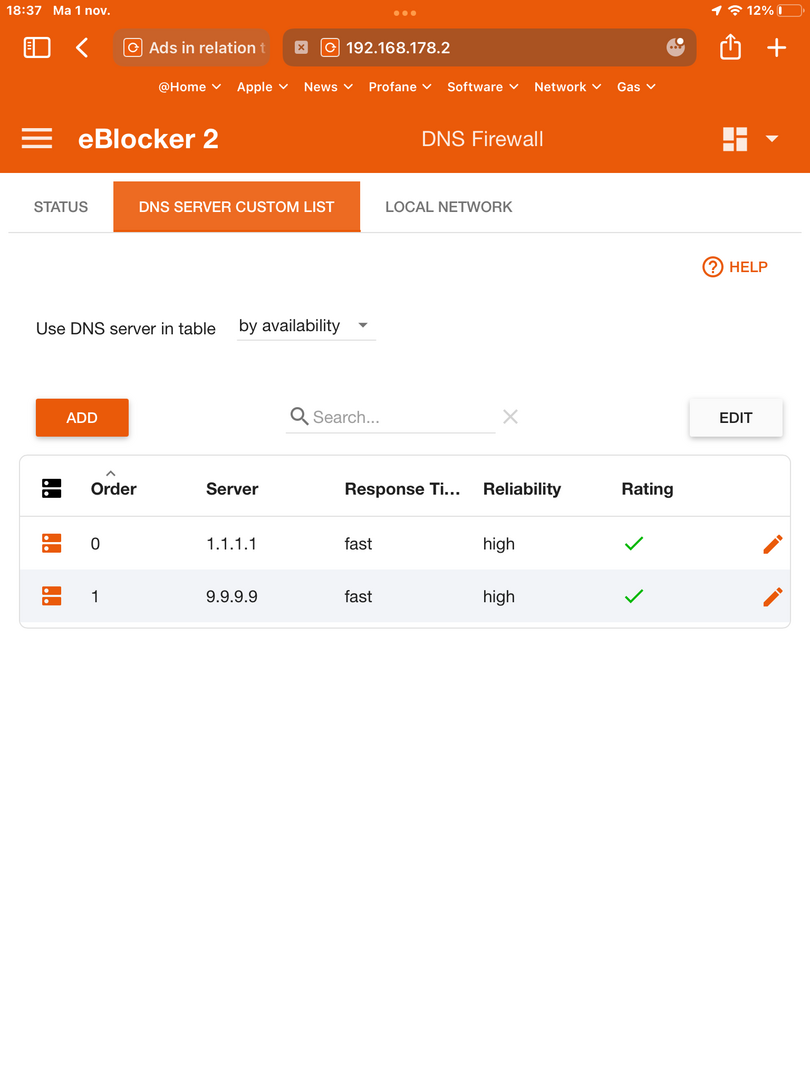The image size is (810, 1080).
Task: Select the 9.9.9.9 server cell
Action: coord(231,596)
